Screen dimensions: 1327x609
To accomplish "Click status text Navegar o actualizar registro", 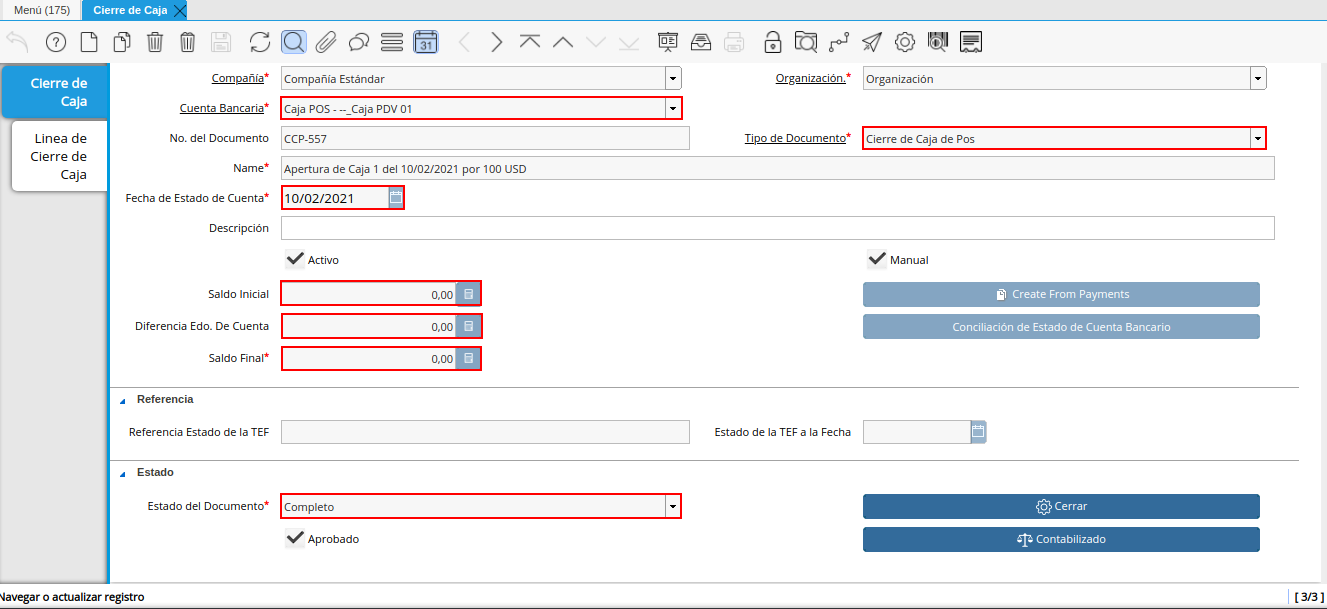I will coord(72,597).
